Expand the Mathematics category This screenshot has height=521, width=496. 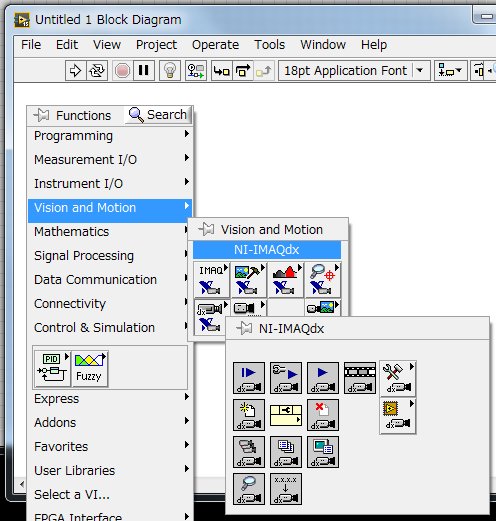tap(109, 232)
